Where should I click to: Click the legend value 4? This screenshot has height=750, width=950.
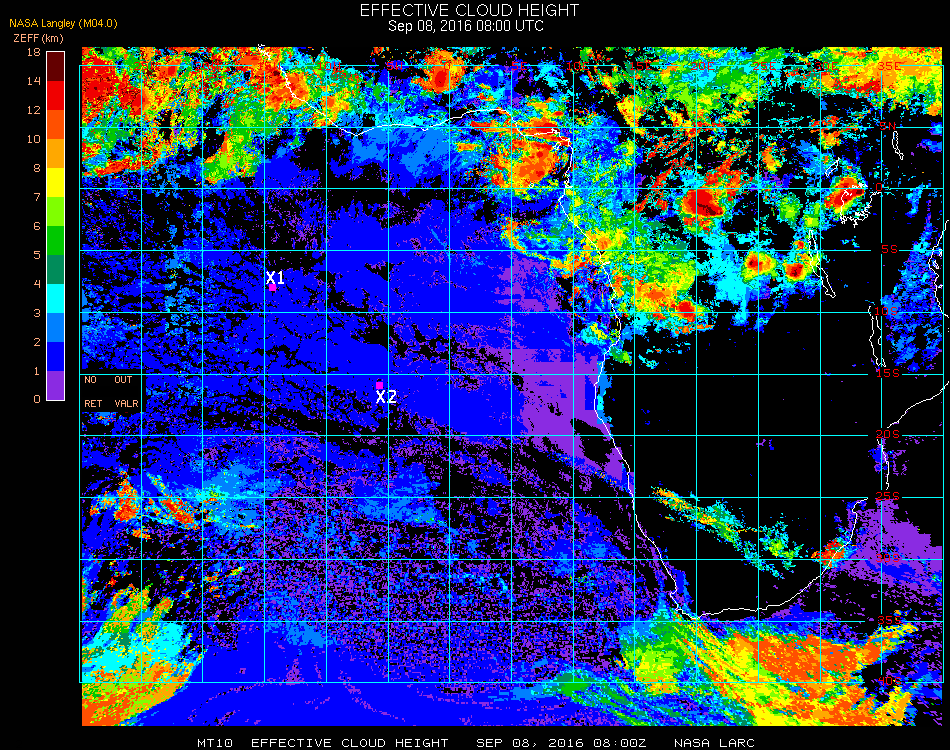pyautogui.click(x=37, y=284)
